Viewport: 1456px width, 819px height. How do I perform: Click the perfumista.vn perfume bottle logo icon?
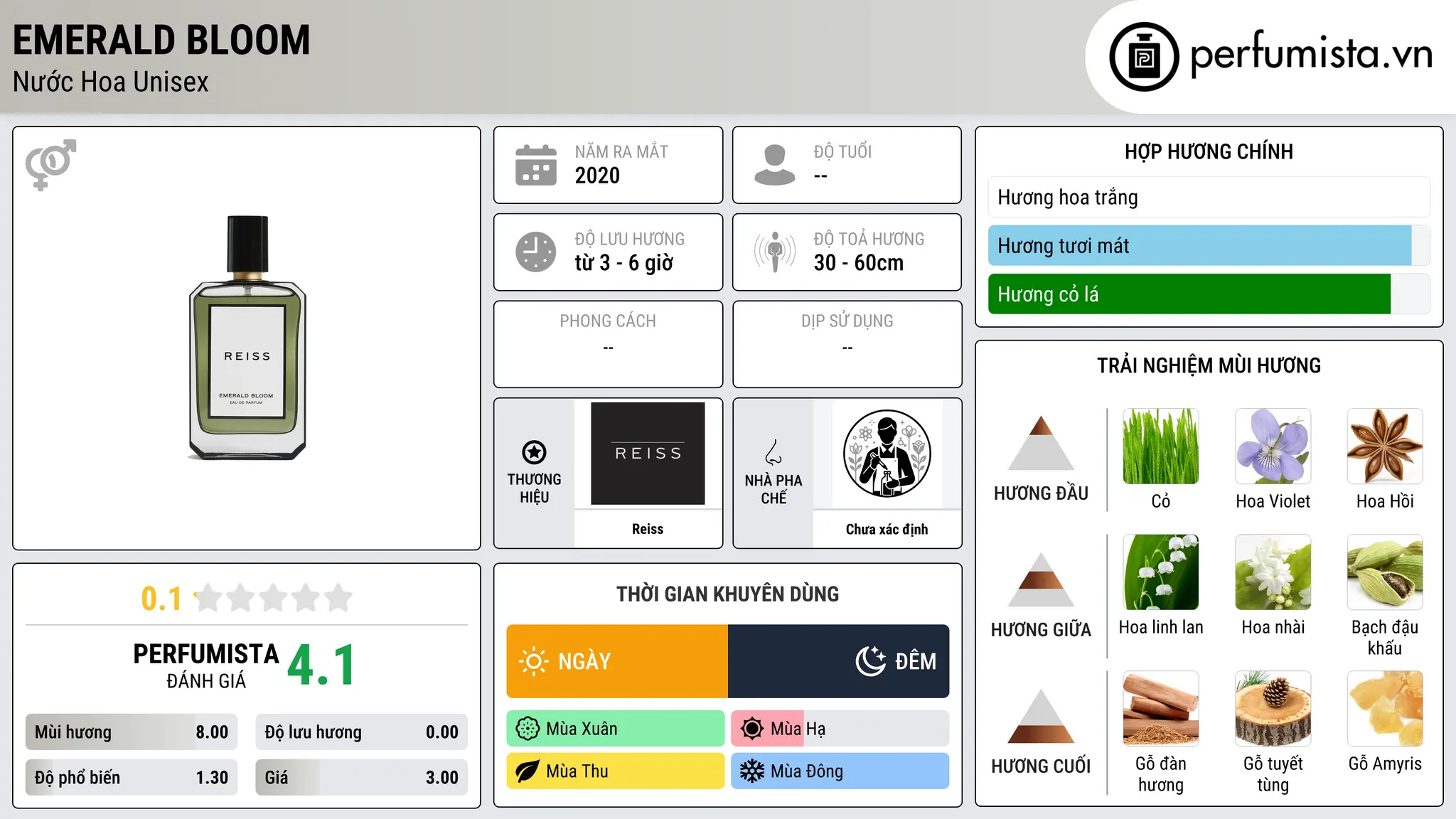pyautogui.click(x=1144, y=57)
